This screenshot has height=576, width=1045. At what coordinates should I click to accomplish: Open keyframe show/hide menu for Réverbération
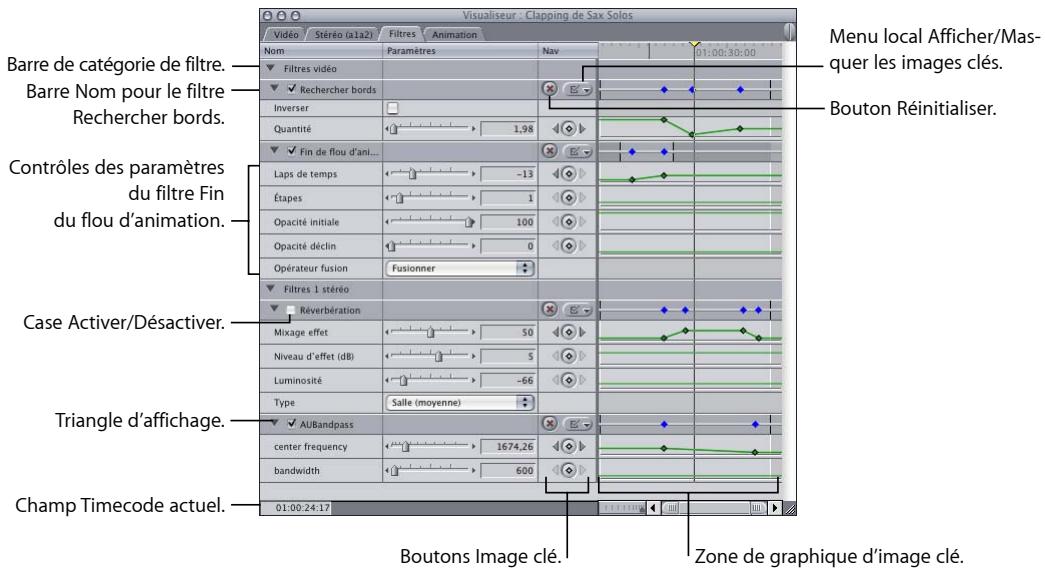577,310
